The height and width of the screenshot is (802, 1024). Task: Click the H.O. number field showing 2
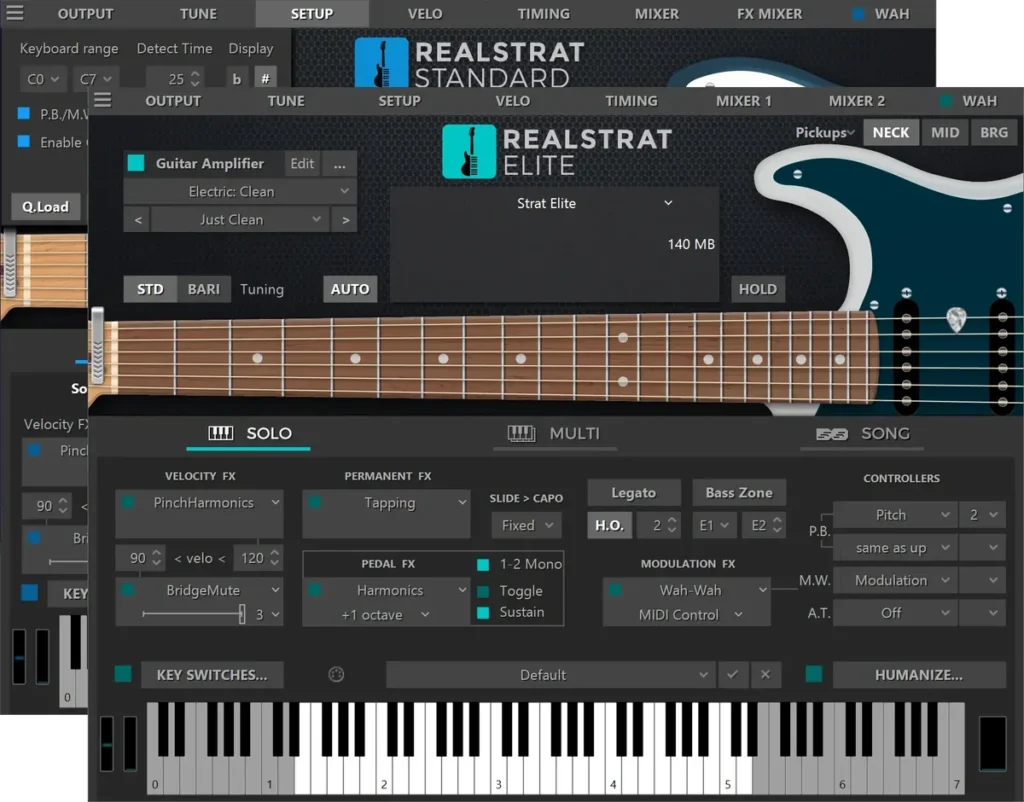pos(659,525)
